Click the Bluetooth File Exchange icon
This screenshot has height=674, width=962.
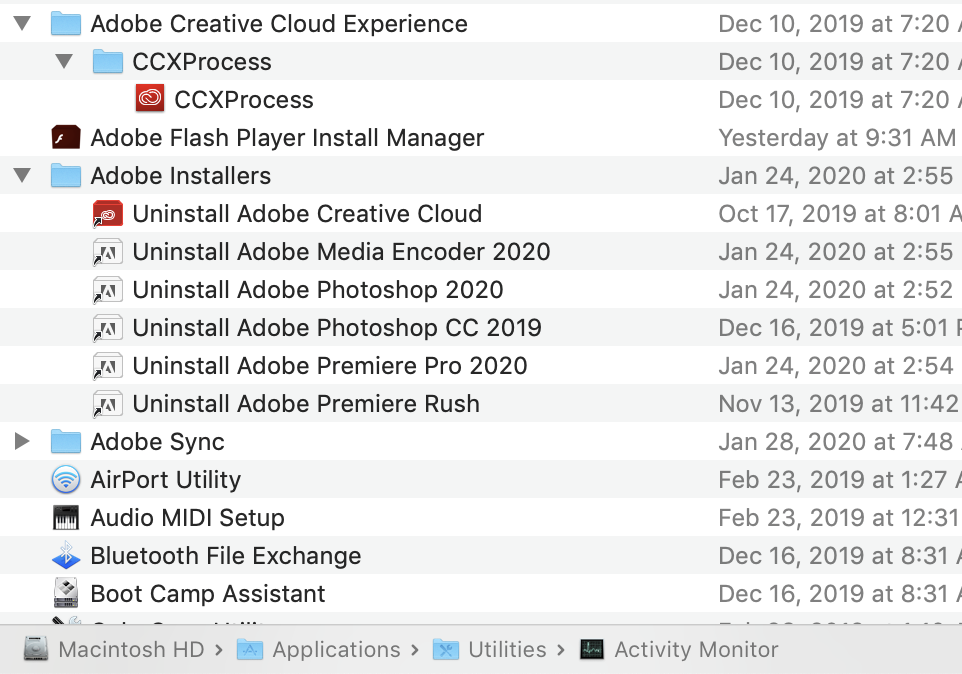click(65, 555)
